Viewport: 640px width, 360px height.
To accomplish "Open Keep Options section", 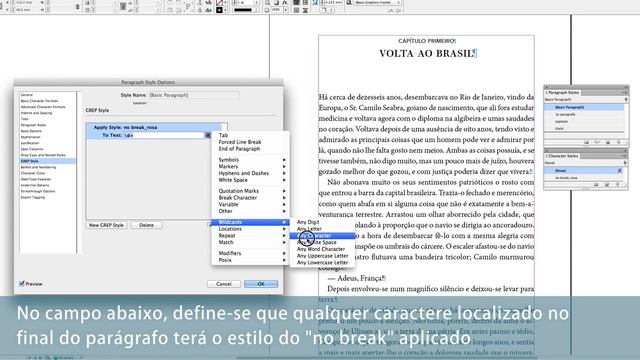I will pyautogui.click(x=31, y=131).
